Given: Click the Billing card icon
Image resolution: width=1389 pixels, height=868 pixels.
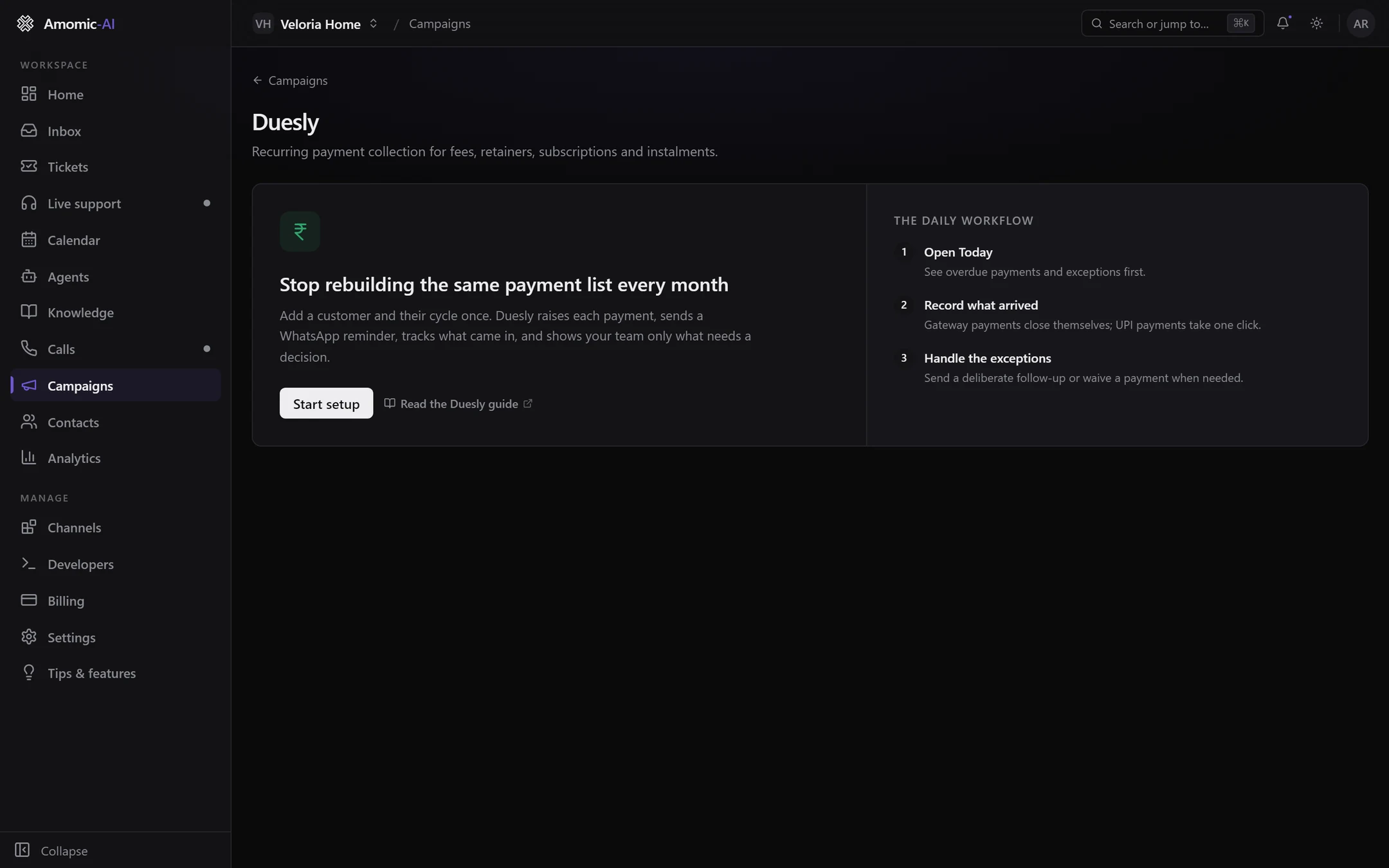Looking at the screenshot, I should coord(28,601).
